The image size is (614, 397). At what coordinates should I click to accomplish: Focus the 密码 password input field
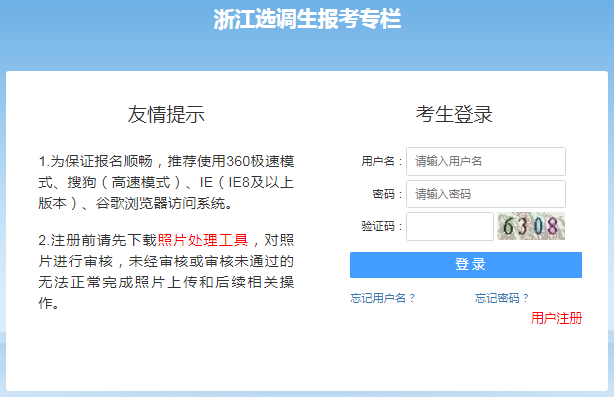(486, 194)
